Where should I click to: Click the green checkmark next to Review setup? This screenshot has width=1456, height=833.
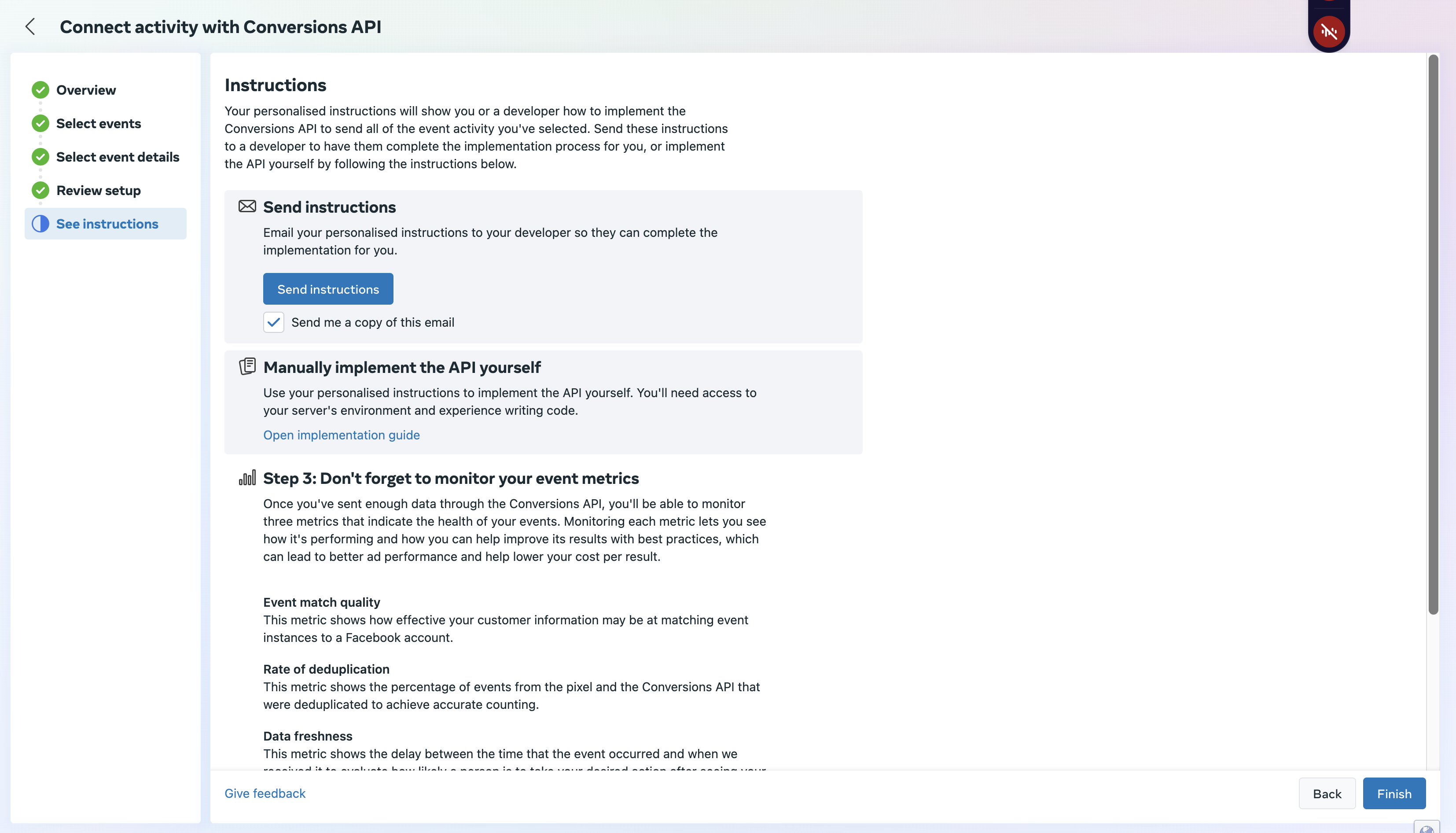click(40, 190)
